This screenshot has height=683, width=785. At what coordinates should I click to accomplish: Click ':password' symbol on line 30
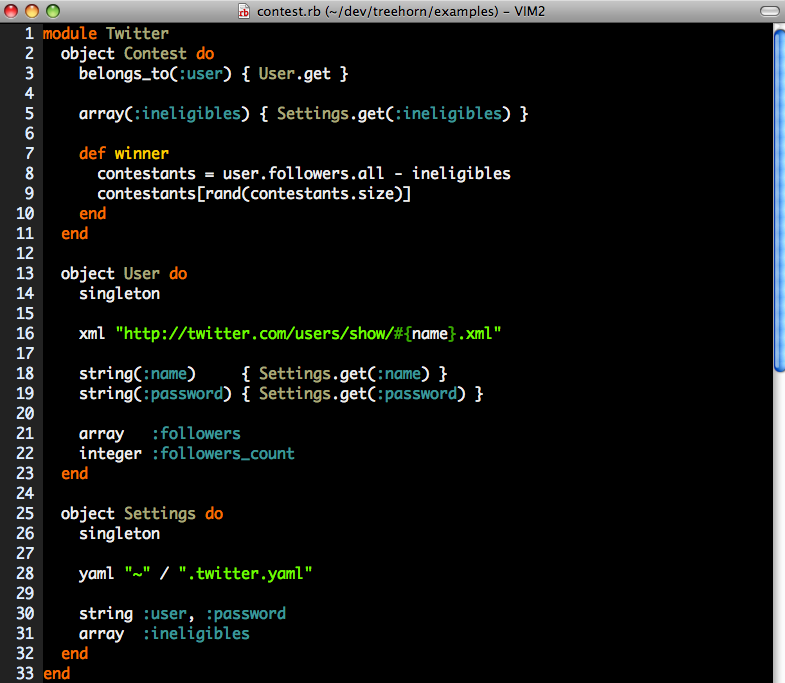point(245,614)
